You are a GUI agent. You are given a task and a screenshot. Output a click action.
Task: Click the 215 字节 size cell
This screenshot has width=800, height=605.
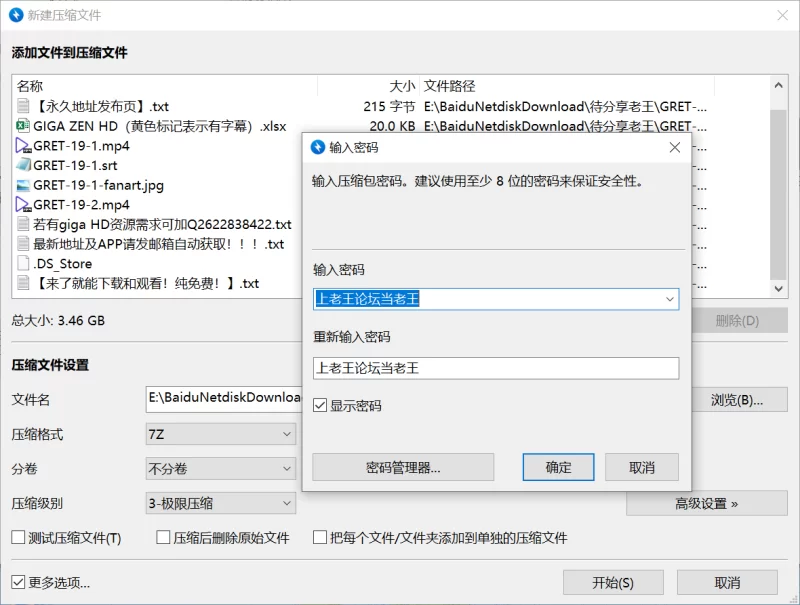pos(389,106)
